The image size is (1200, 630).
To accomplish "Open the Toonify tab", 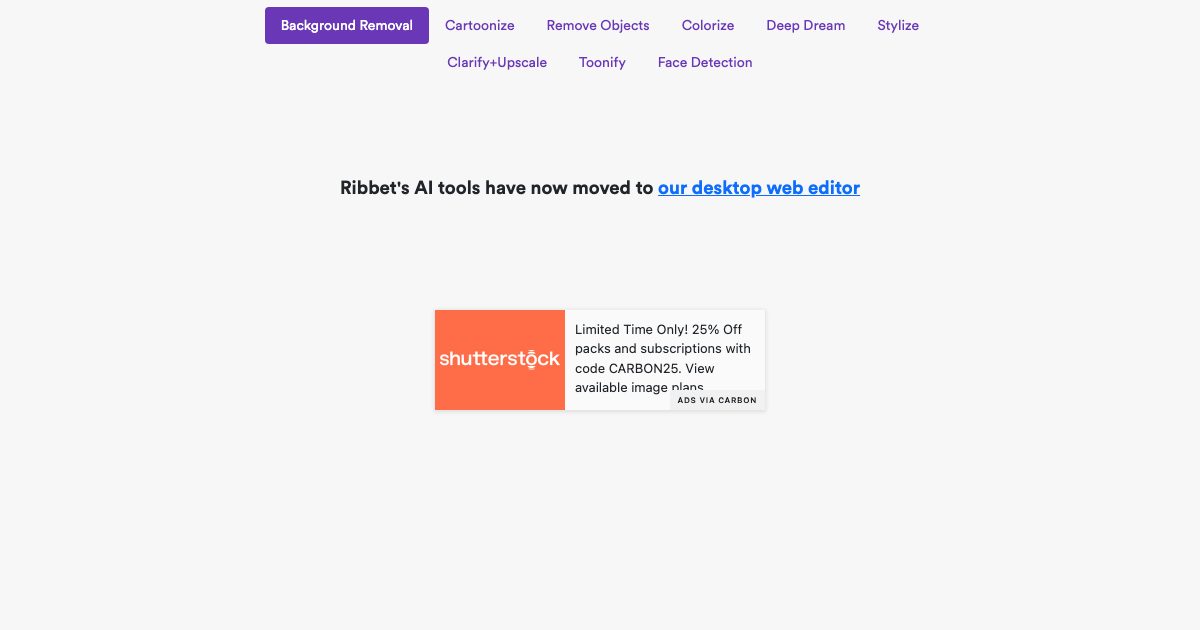I will pyautogui.click(x=602, y=63).
